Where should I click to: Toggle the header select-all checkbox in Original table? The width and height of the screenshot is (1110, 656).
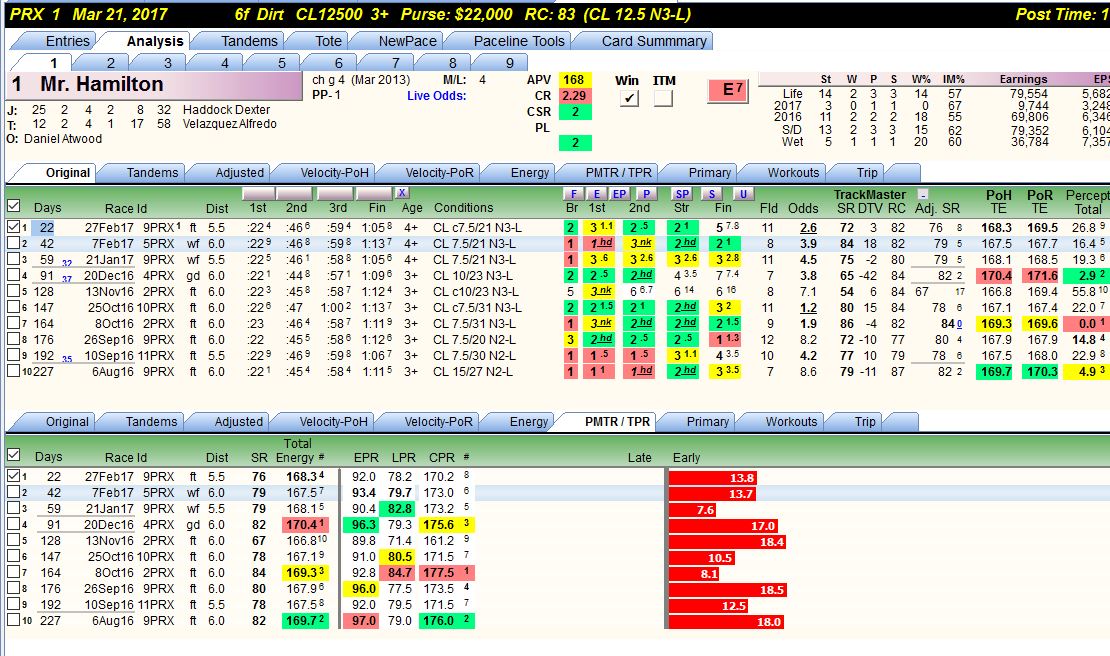13,206
